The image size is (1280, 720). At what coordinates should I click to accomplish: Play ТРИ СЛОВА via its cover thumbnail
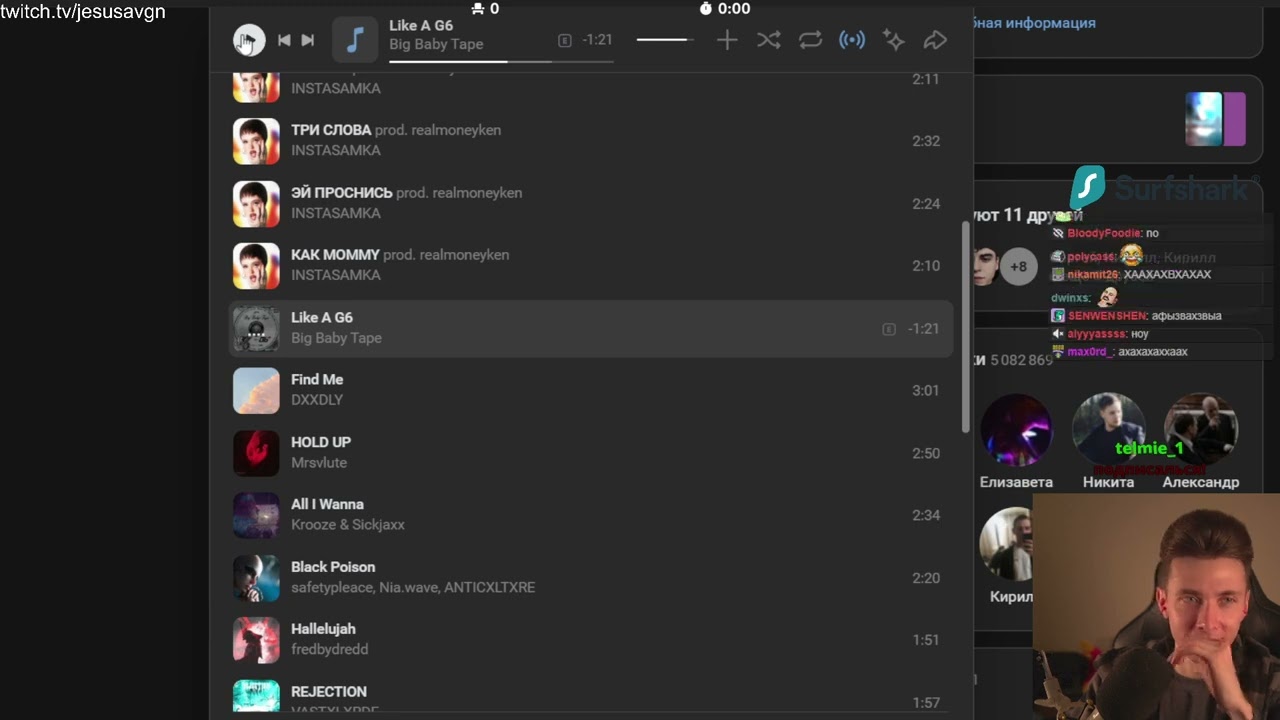point(256,141)
